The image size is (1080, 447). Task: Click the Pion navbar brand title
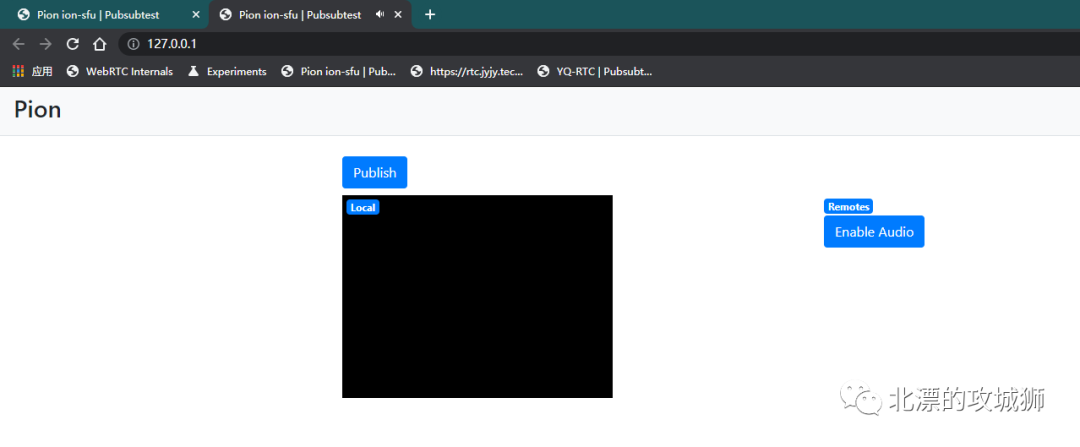37,110
